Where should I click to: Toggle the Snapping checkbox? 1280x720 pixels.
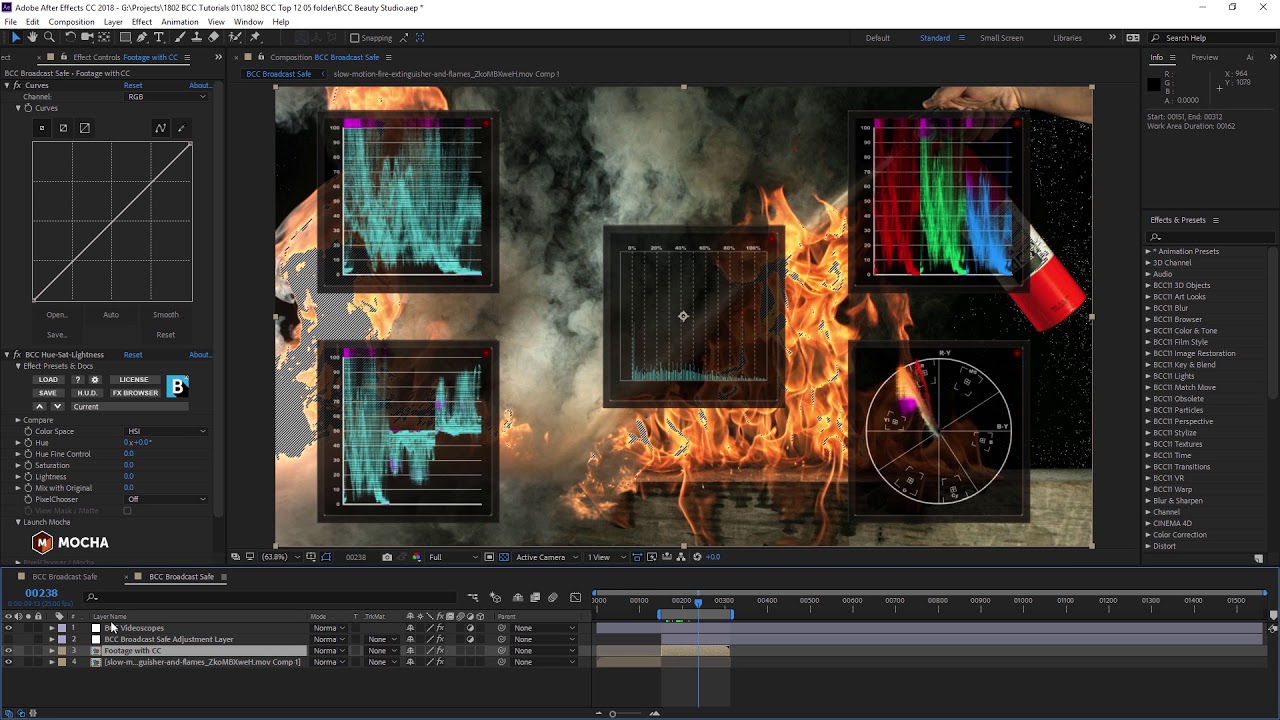pyautogui.click(x=354, y=38)
